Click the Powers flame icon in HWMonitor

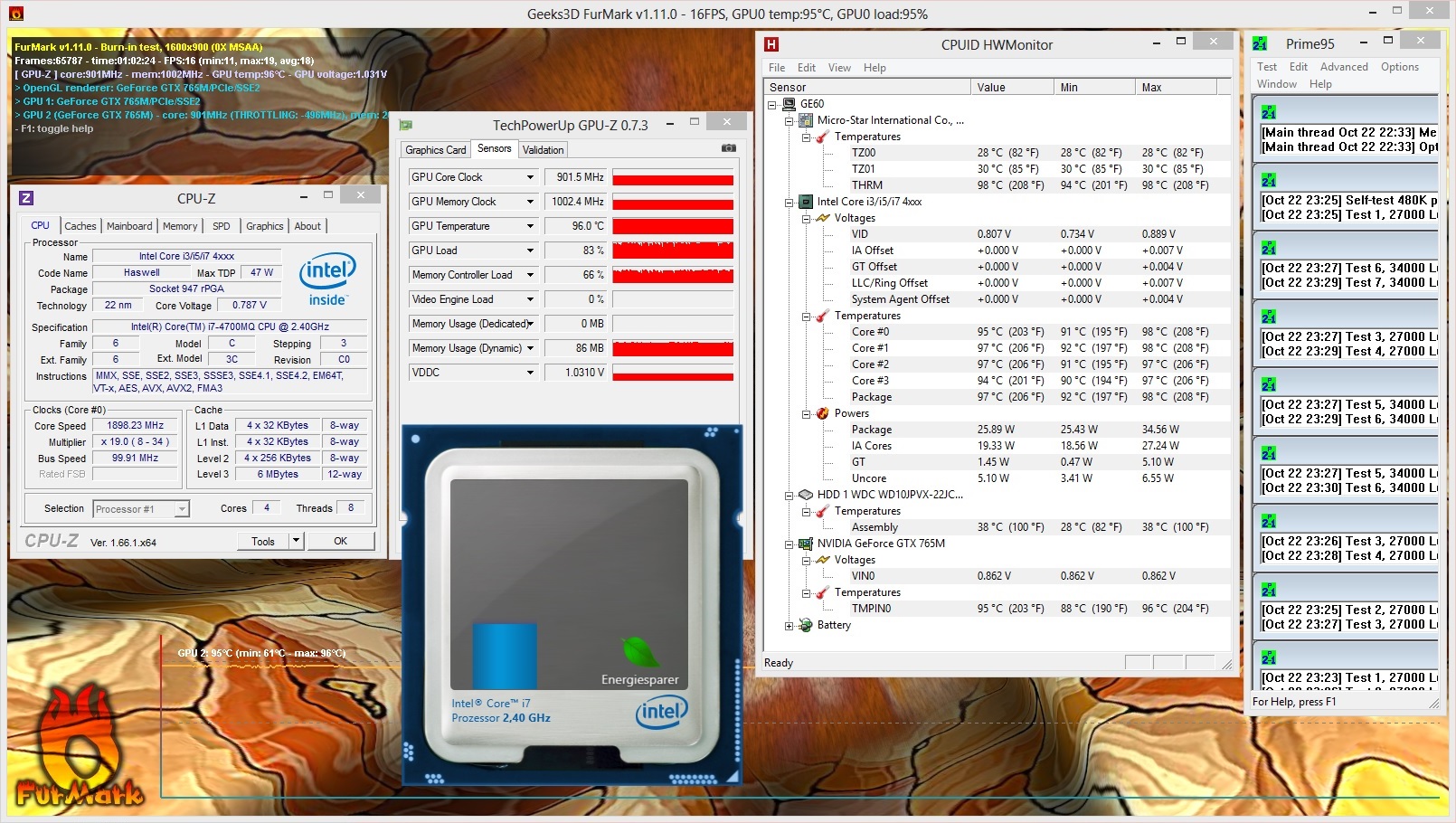pyautogui.click(x=823, y=413)
